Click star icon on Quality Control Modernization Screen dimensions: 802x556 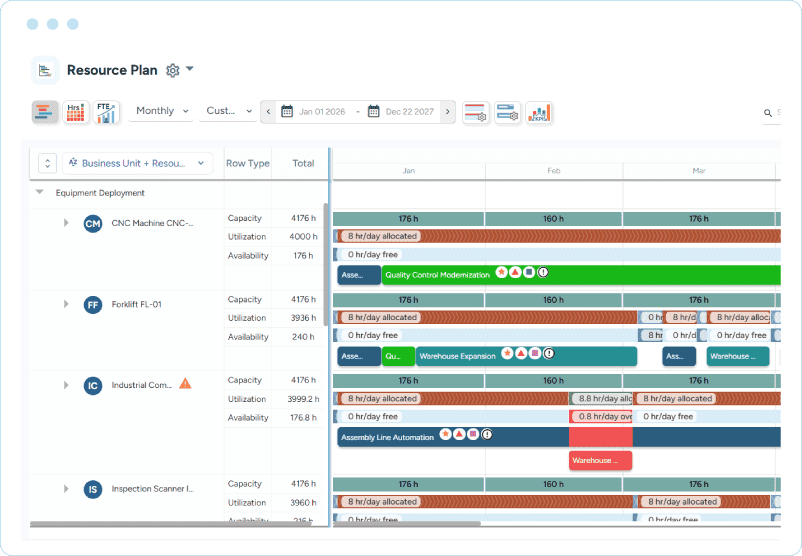pyautogui.click(x=501, y=272)
